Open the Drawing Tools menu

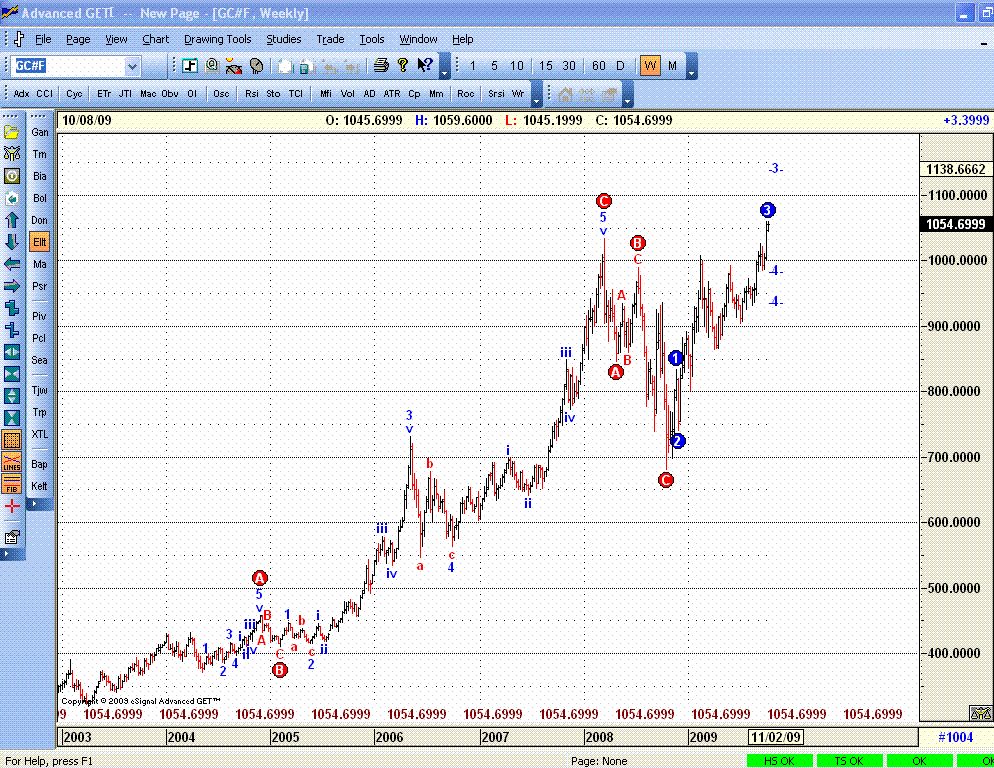pos(217,39)
